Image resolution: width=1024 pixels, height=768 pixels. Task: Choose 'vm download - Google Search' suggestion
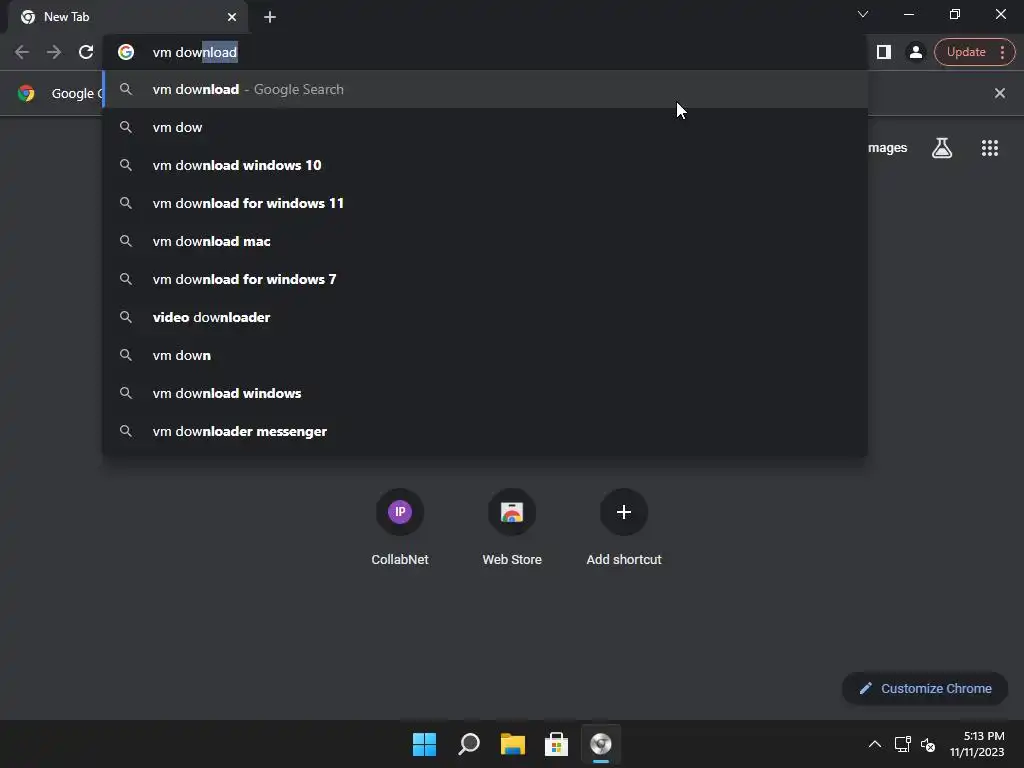485,89
